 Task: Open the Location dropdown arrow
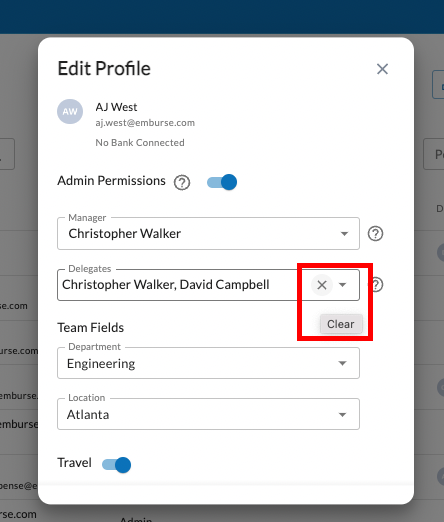342,414
